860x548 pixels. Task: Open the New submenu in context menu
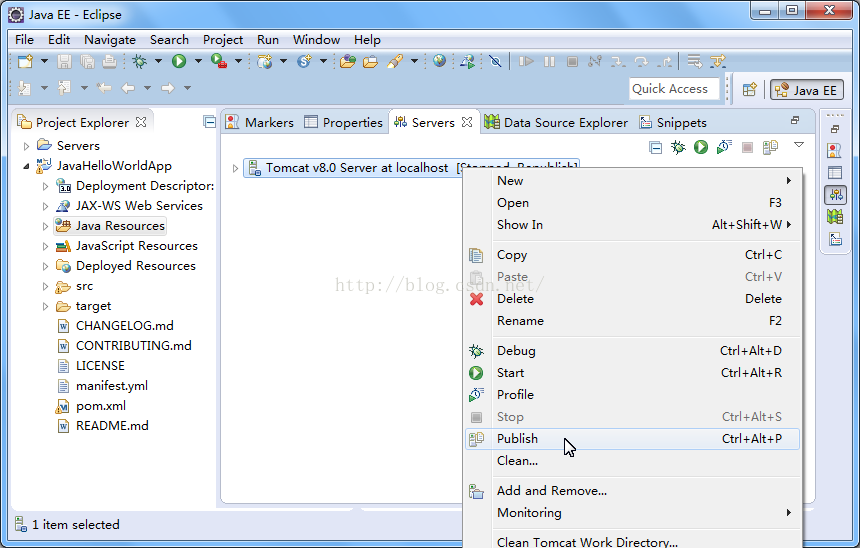pos(632,181)
